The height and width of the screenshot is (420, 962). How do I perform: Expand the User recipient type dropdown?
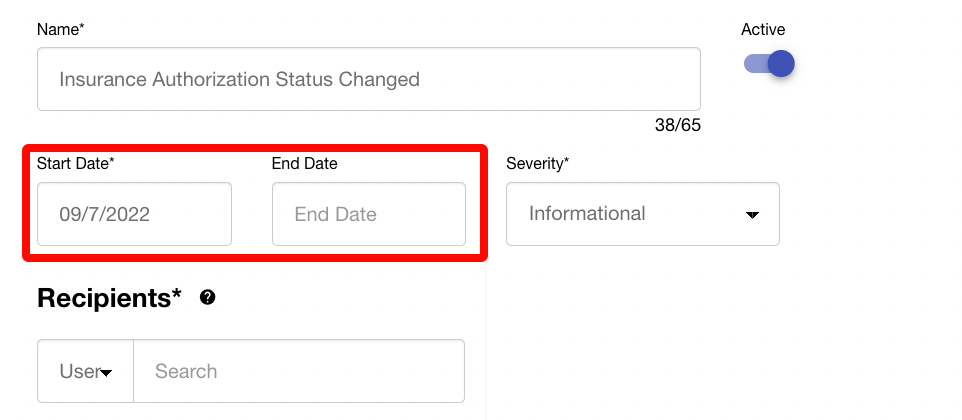[x=85, y=371]
